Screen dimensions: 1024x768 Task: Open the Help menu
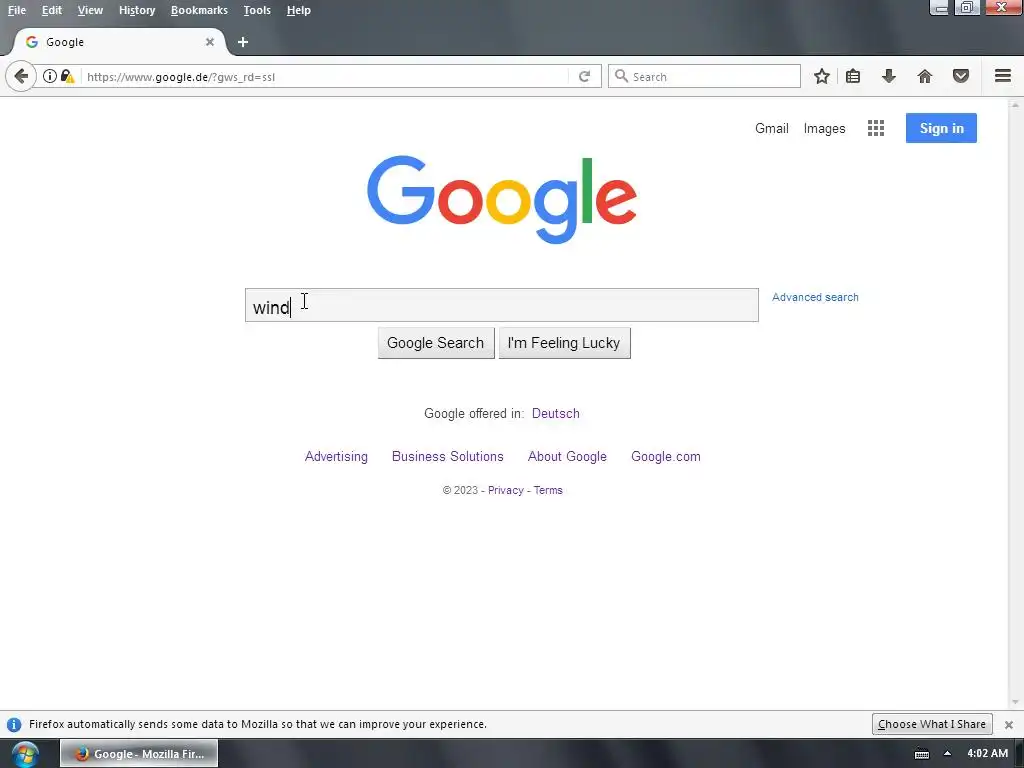pos(298,10)
